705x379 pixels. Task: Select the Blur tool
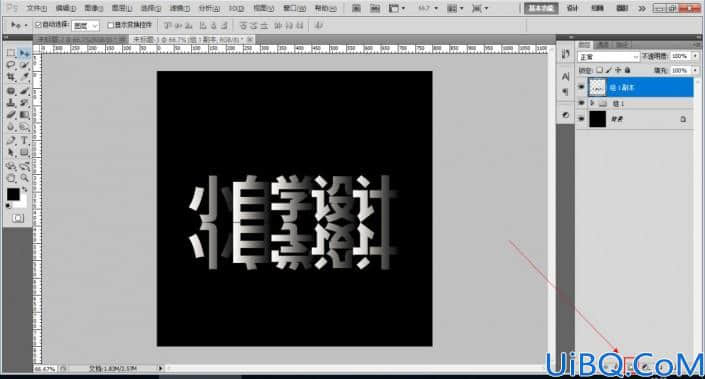pos(11,127)
